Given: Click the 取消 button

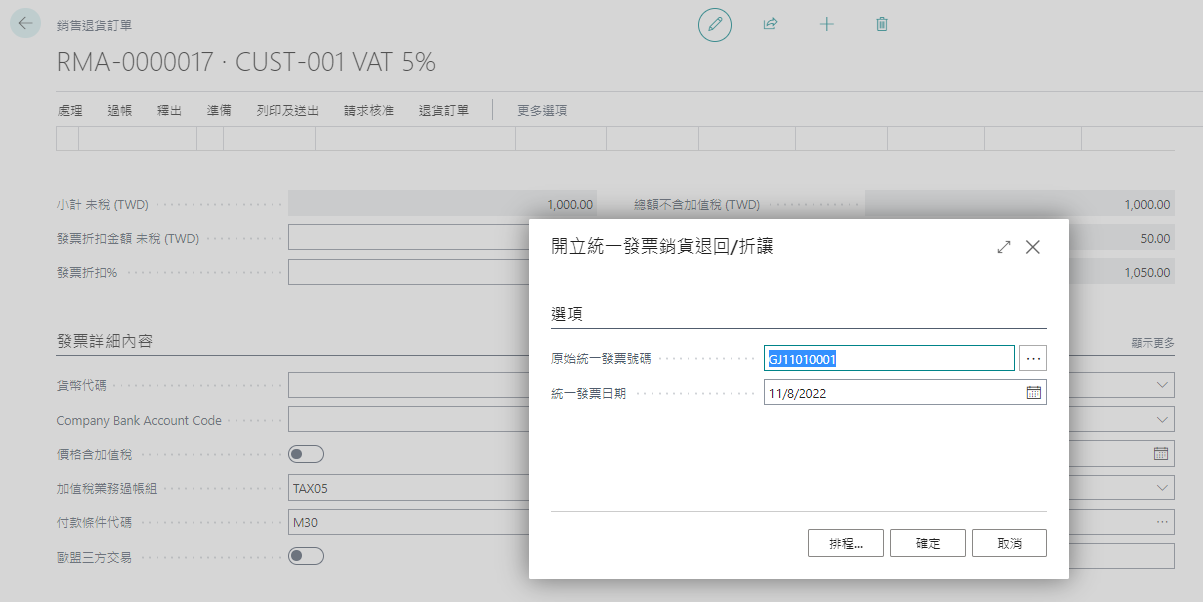Looking at the screenshot, I should pos(1010,543).
